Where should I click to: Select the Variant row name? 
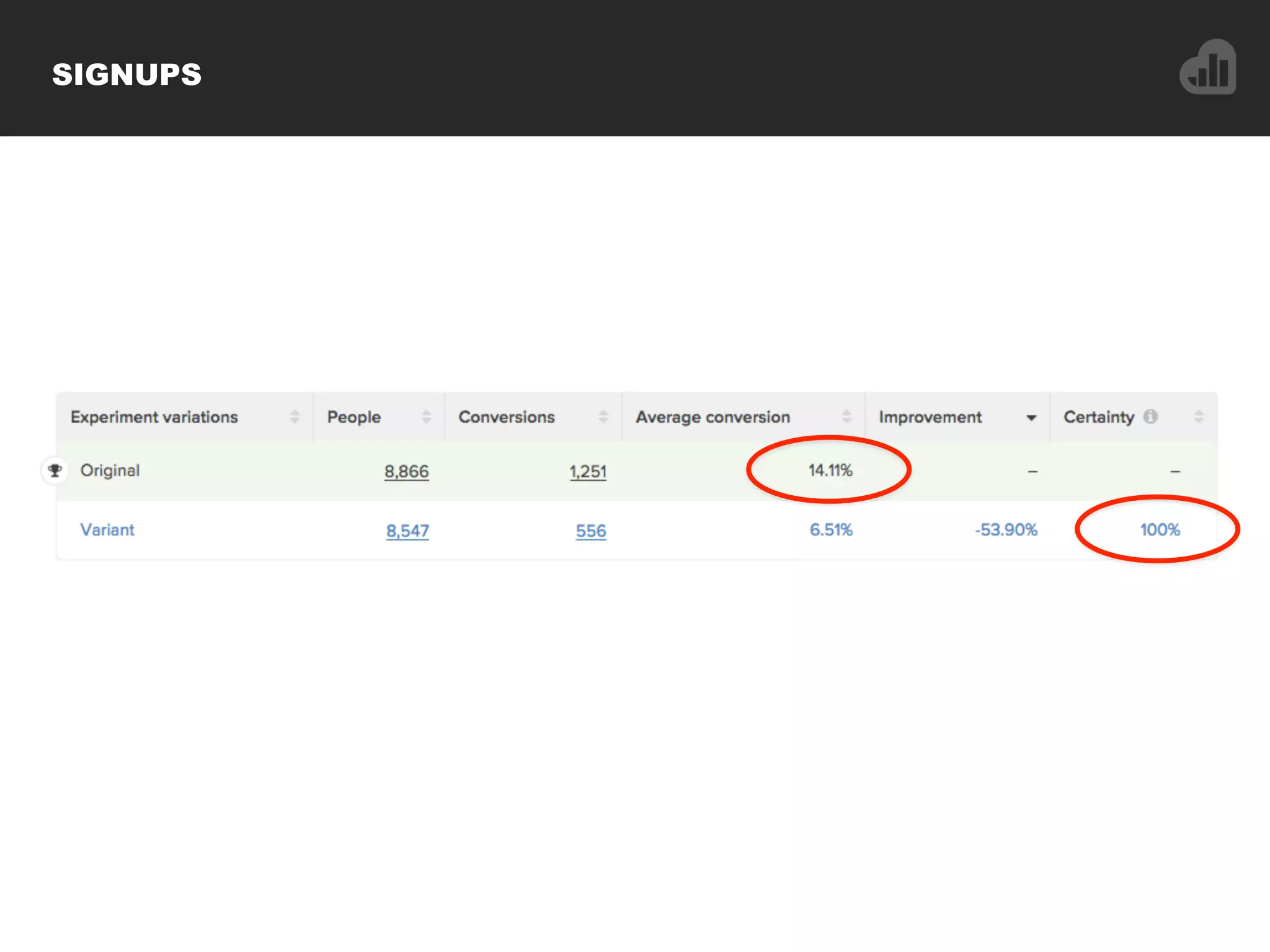coord(107,530)
